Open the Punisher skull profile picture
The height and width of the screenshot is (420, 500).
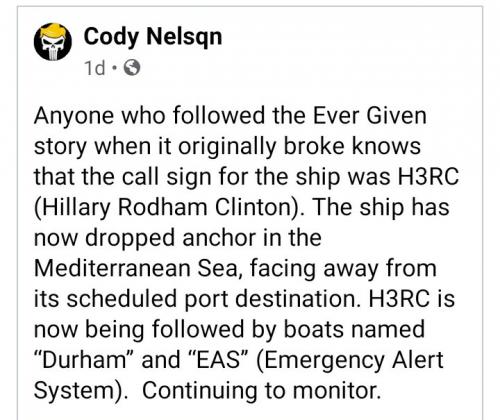coord(53,42)
